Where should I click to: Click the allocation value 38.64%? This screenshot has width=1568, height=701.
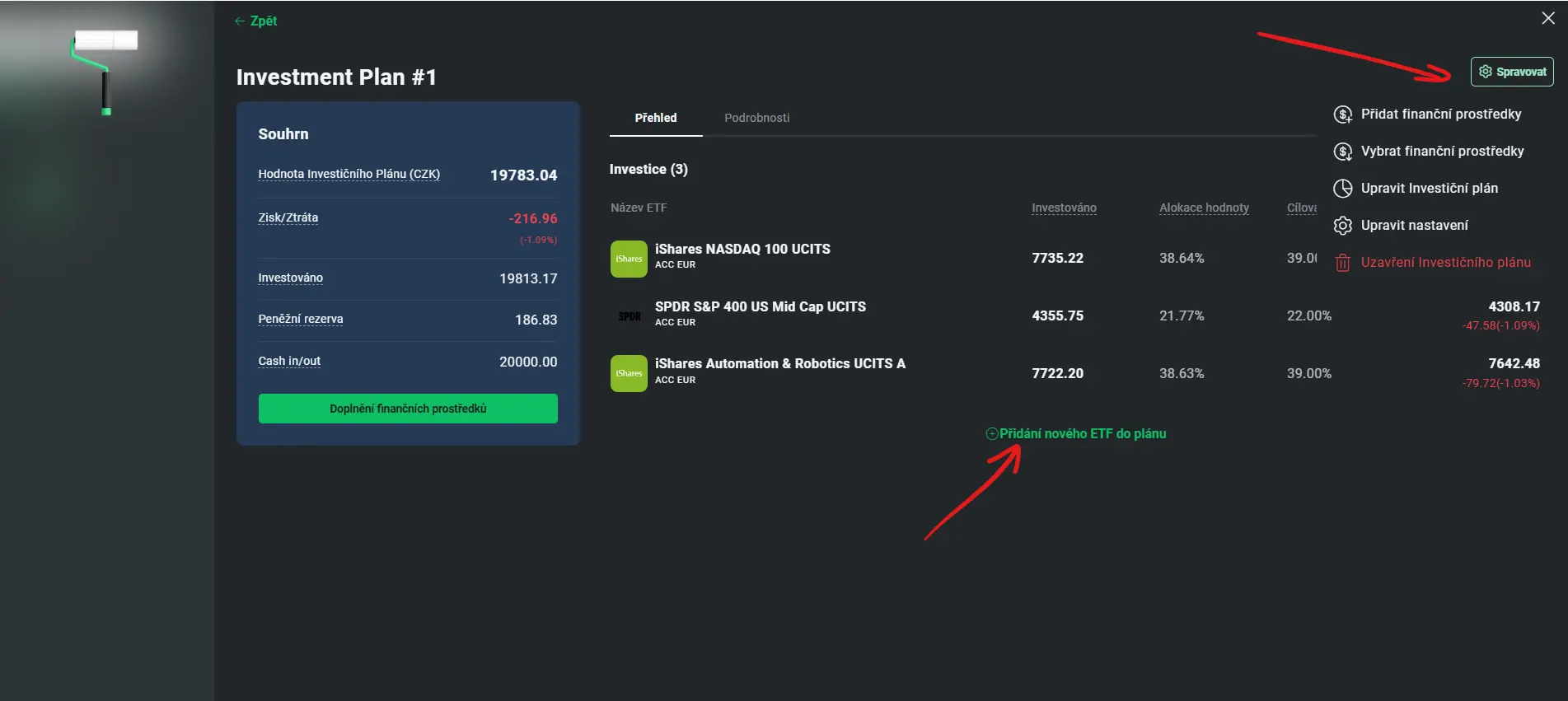(1182, 258)
